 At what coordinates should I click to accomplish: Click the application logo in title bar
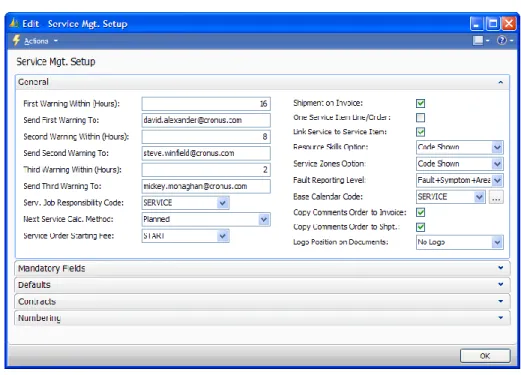(14, 23)
